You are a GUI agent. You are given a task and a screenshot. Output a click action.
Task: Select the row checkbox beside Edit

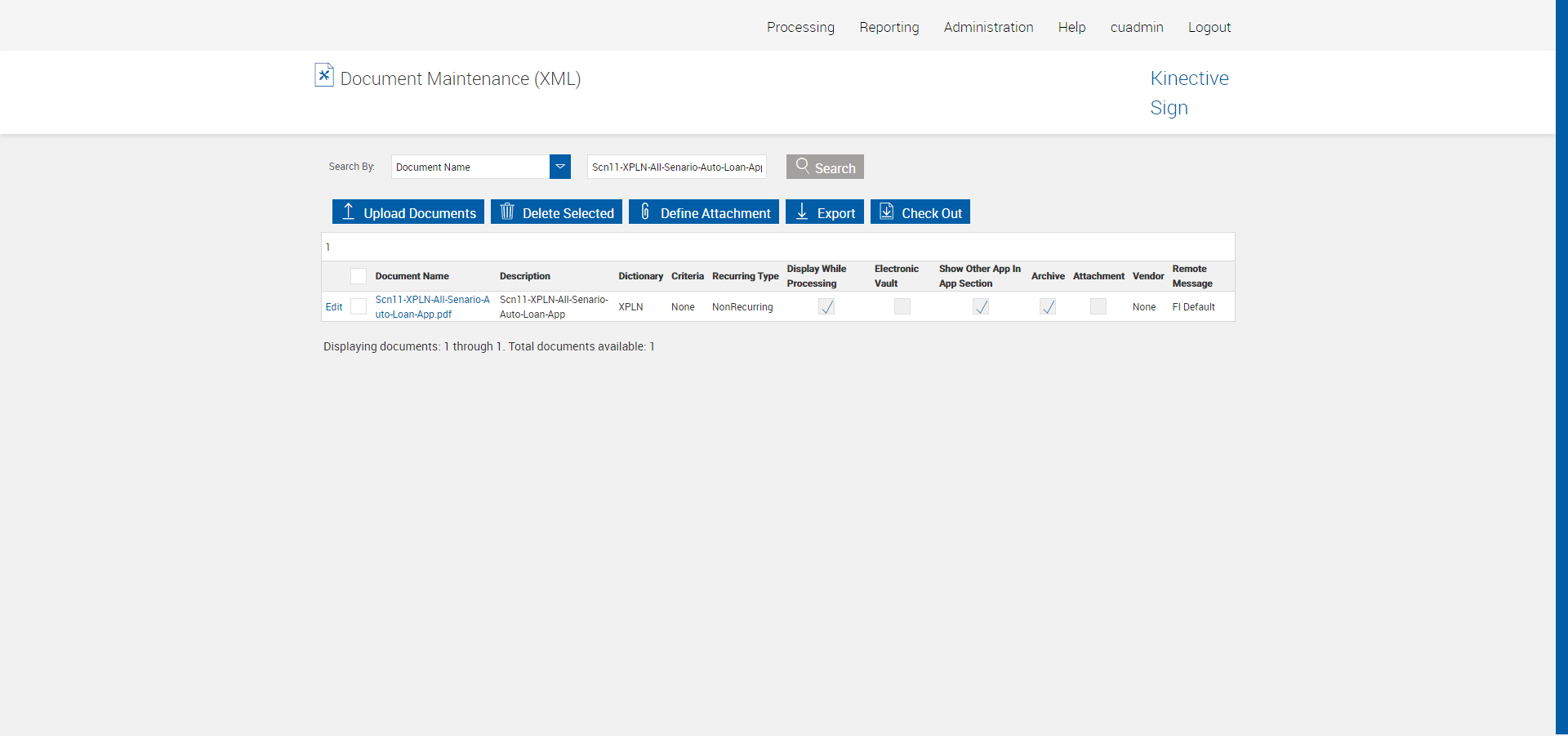(x=359, y=306)
